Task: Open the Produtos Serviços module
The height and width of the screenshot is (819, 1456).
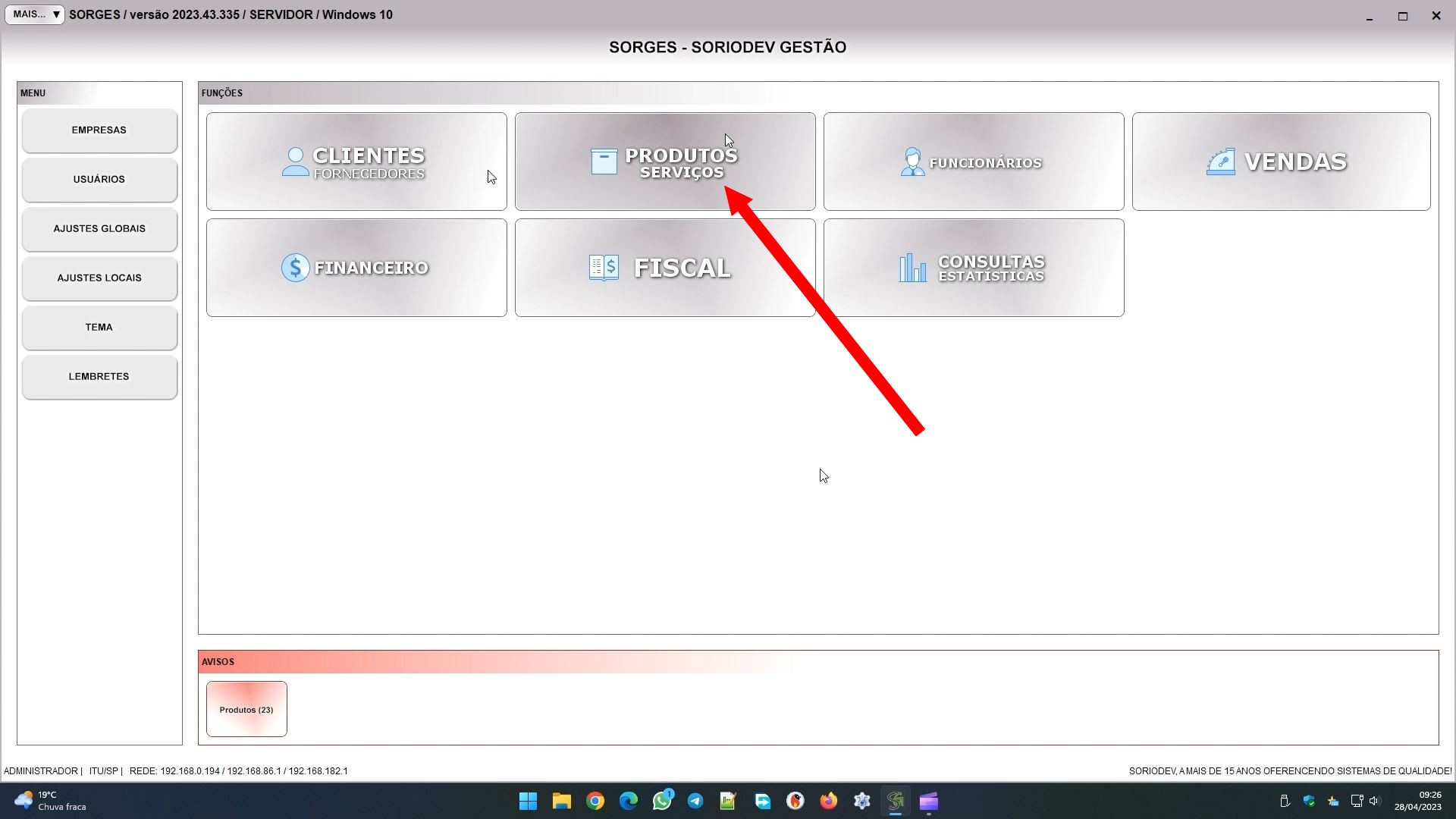Action: point(665,162)
